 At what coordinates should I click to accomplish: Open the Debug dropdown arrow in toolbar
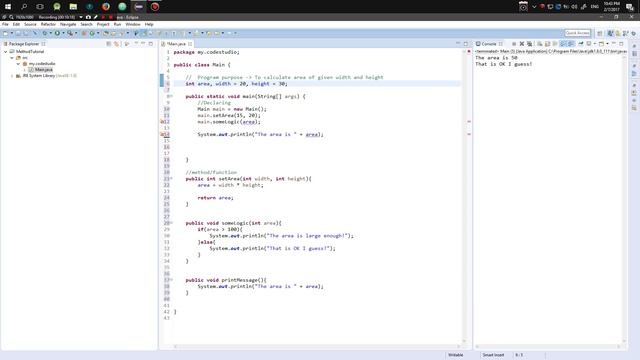(x=51, y=33)
